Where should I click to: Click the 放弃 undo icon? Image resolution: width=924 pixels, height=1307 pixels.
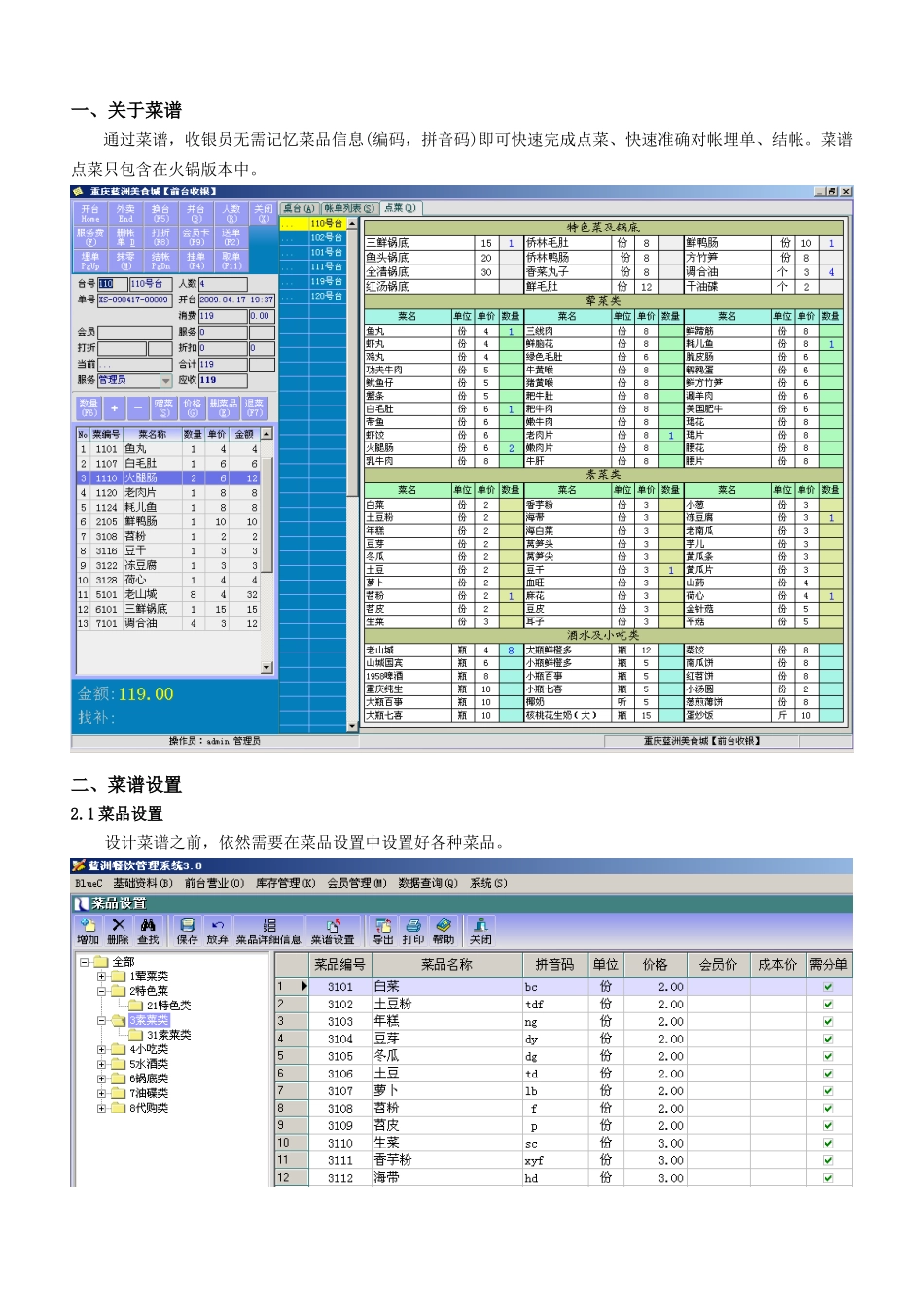[218, 931]
